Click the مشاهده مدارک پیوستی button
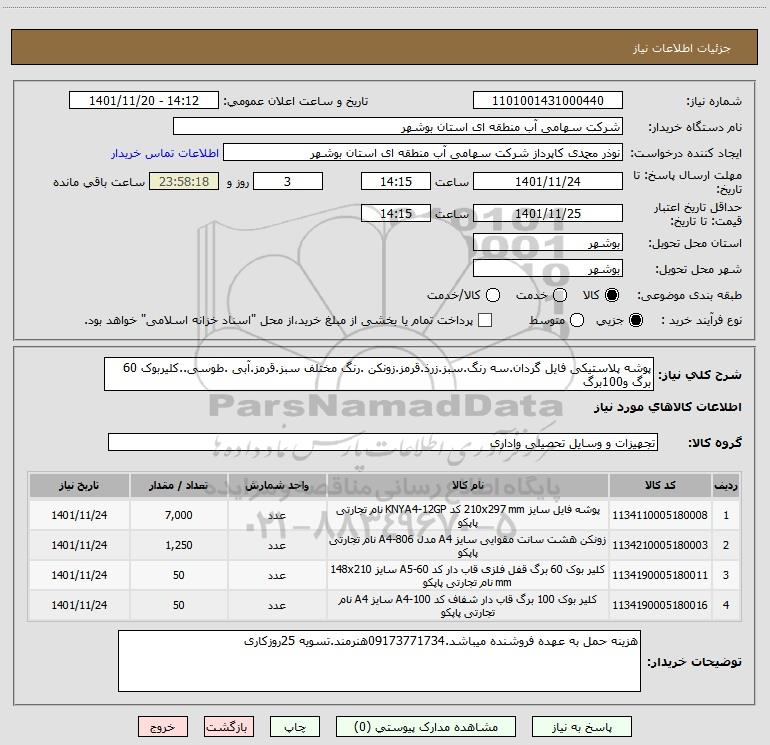Image resolution: width=770 pixels, height=745 pixels. (426, 727)
